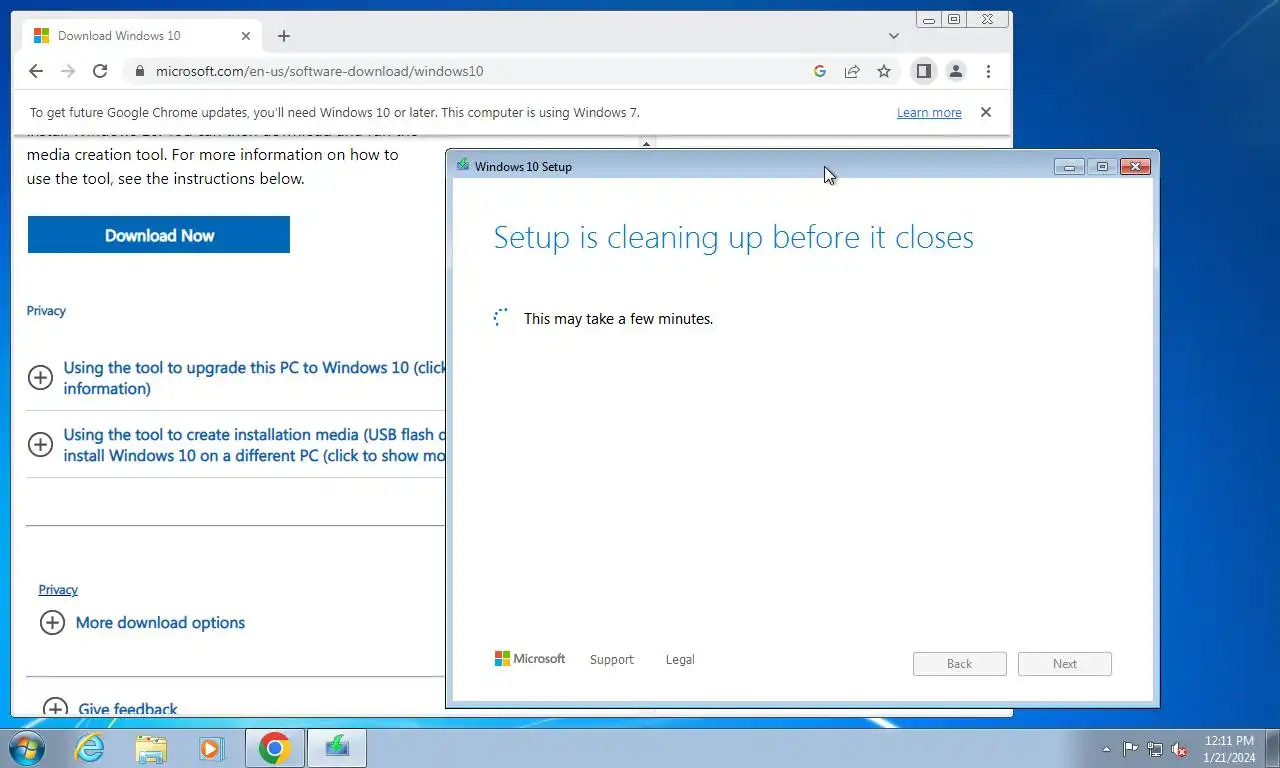Click the Microsoft logo in Setup
Image resolution: width=1280 pixels, height=768 pixels.
pyautogui.click(x=530, y=659)
